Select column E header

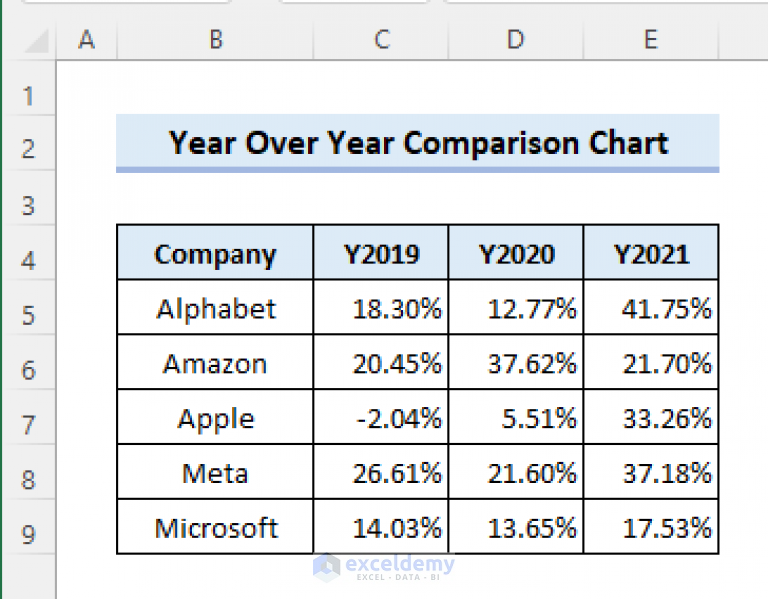651,39
